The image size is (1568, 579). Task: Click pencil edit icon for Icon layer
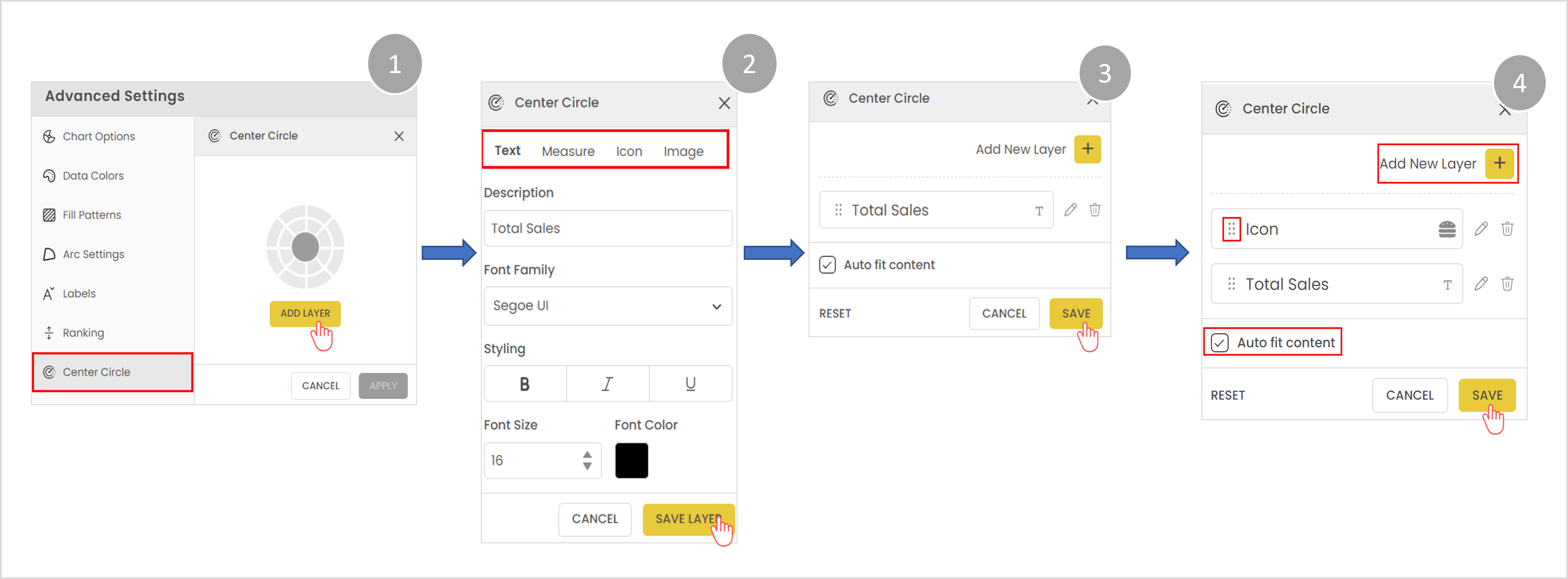pos(1480,229)
